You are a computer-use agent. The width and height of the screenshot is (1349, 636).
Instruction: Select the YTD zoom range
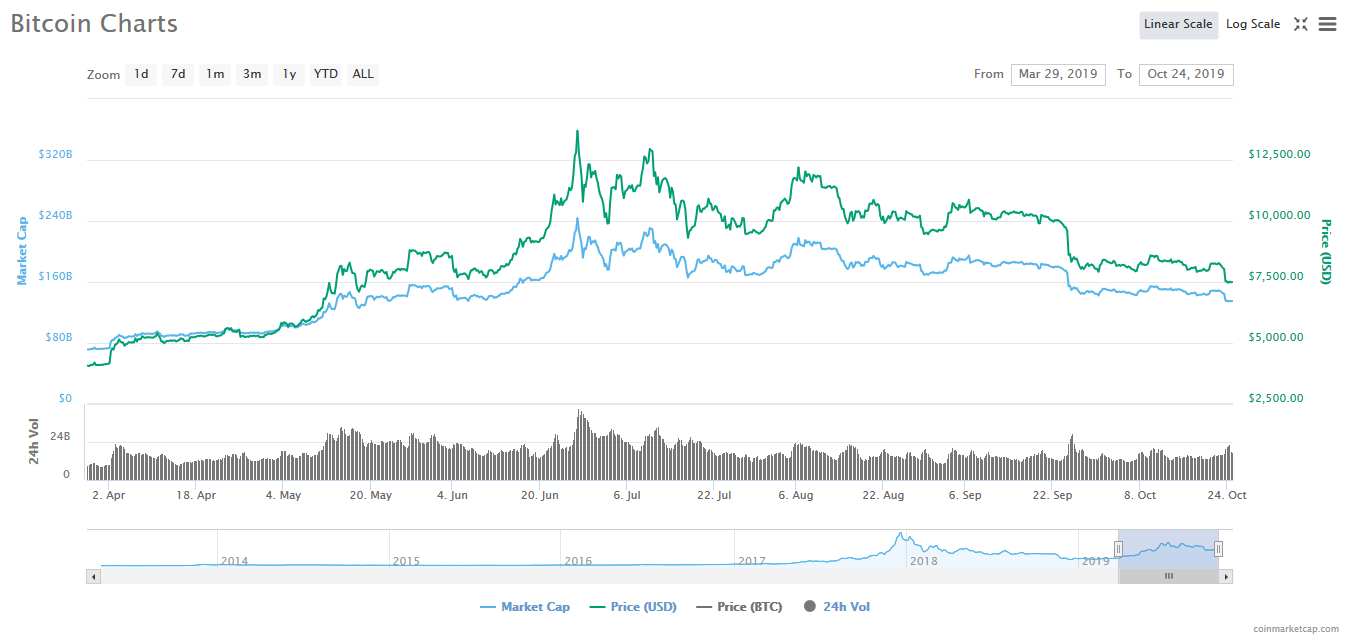click(x=325, y=74)
